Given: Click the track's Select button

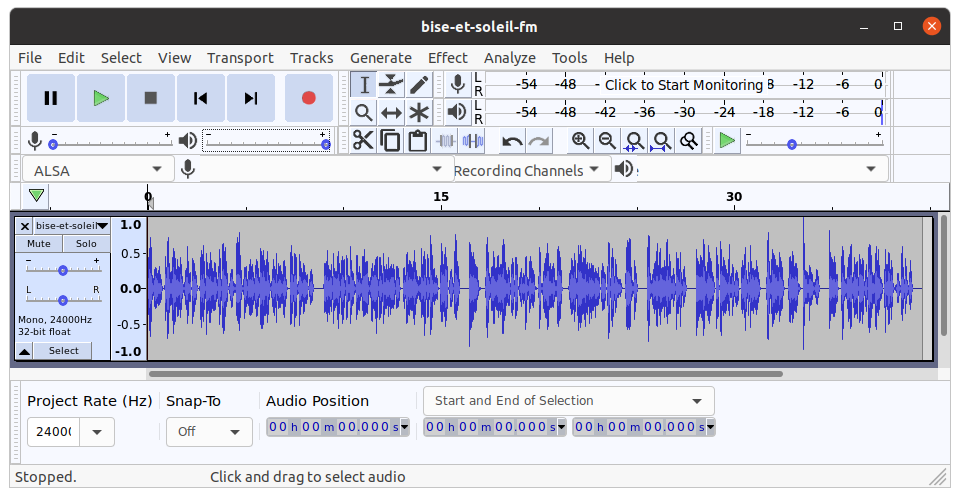Looking at the screenshot, I should [x=64, y=351].
